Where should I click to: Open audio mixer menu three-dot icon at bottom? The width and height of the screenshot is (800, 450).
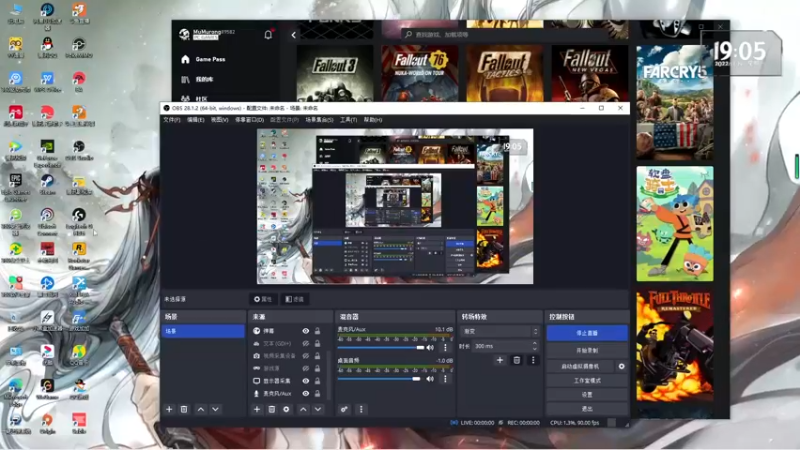coord(361,409)
